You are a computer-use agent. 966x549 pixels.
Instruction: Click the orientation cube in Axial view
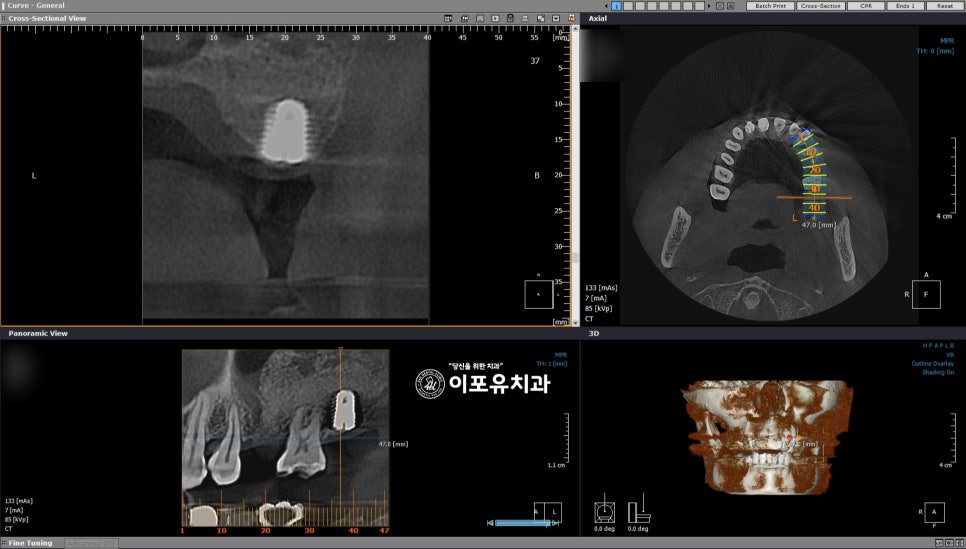(x=926, y=295)
